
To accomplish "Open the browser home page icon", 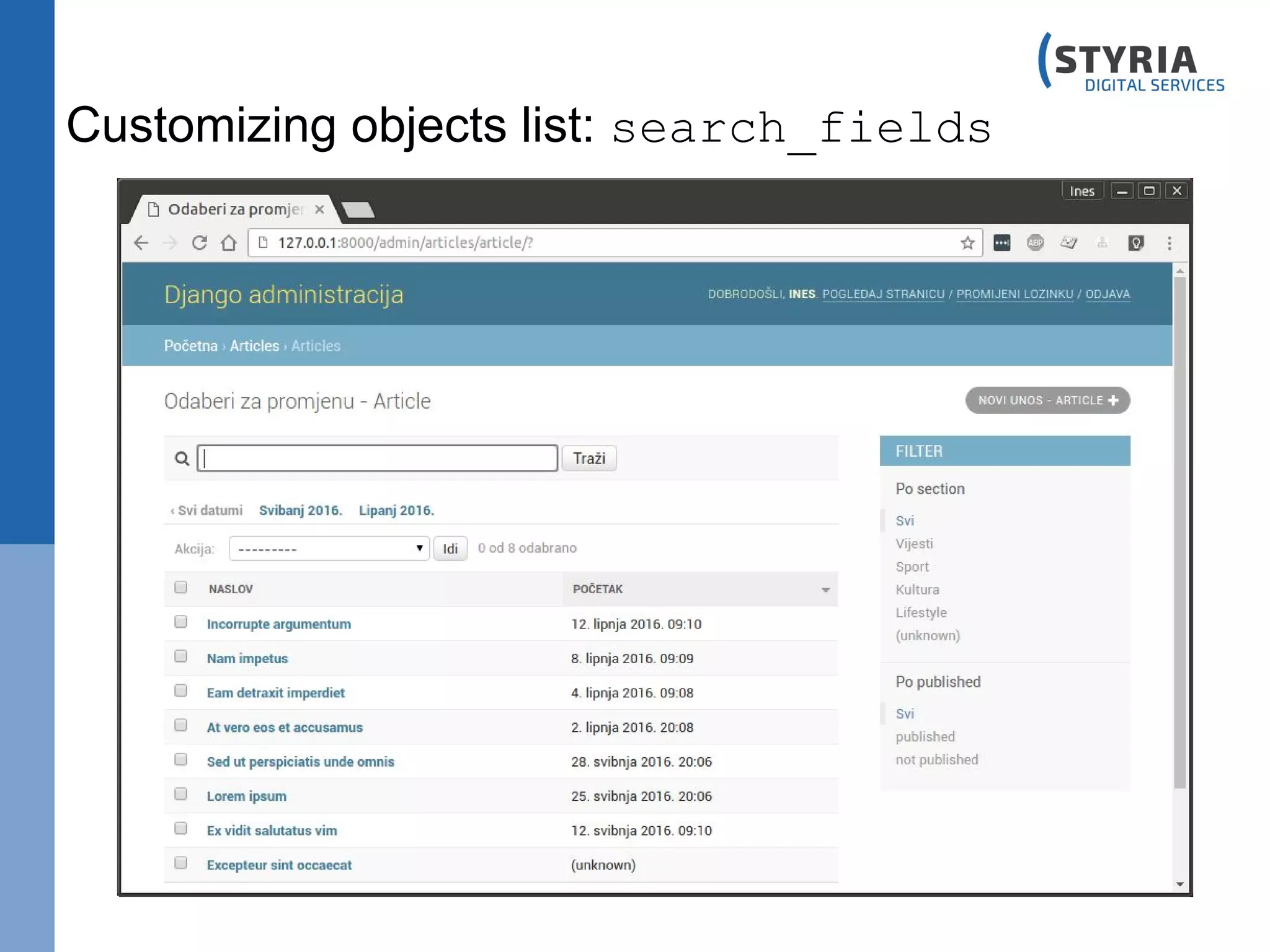I will tap(229, 242).
